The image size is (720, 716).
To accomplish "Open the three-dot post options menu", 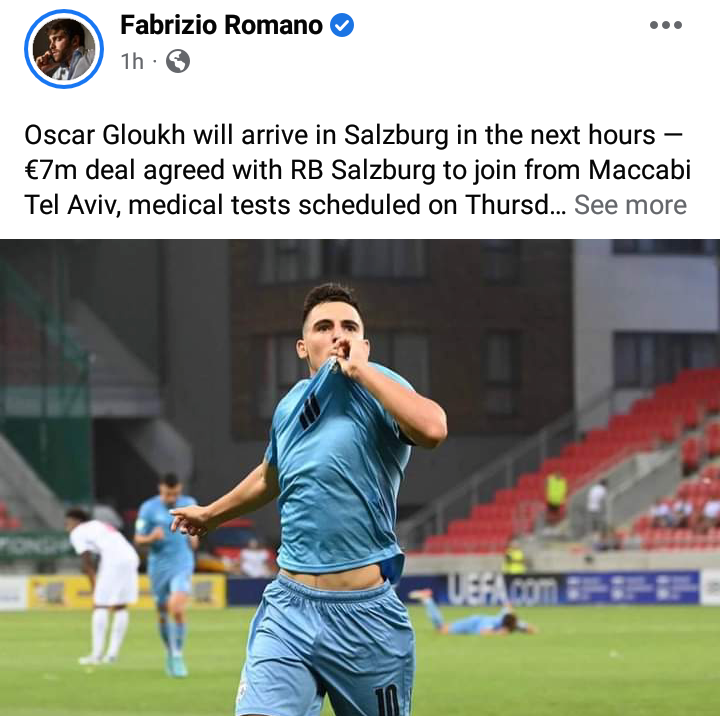I will point(666,25).
